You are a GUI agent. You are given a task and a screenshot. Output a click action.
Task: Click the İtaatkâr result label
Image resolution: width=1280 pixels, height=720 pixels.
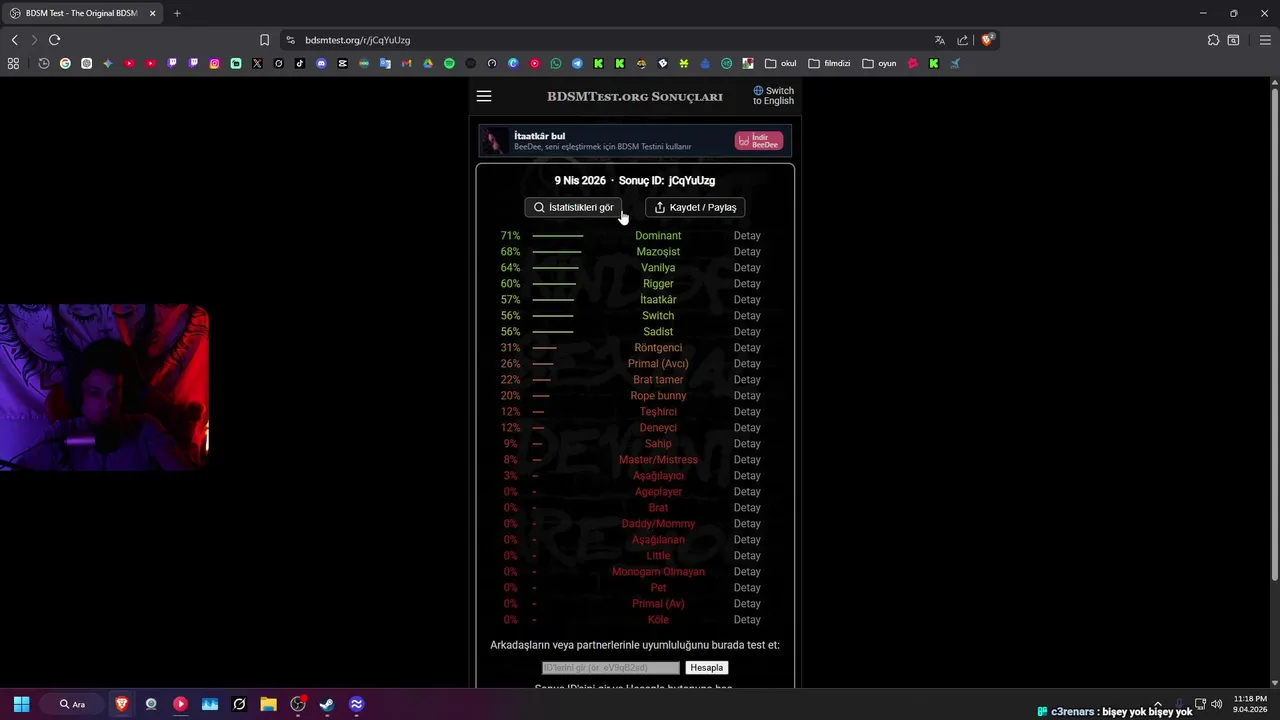pos(658,300)
